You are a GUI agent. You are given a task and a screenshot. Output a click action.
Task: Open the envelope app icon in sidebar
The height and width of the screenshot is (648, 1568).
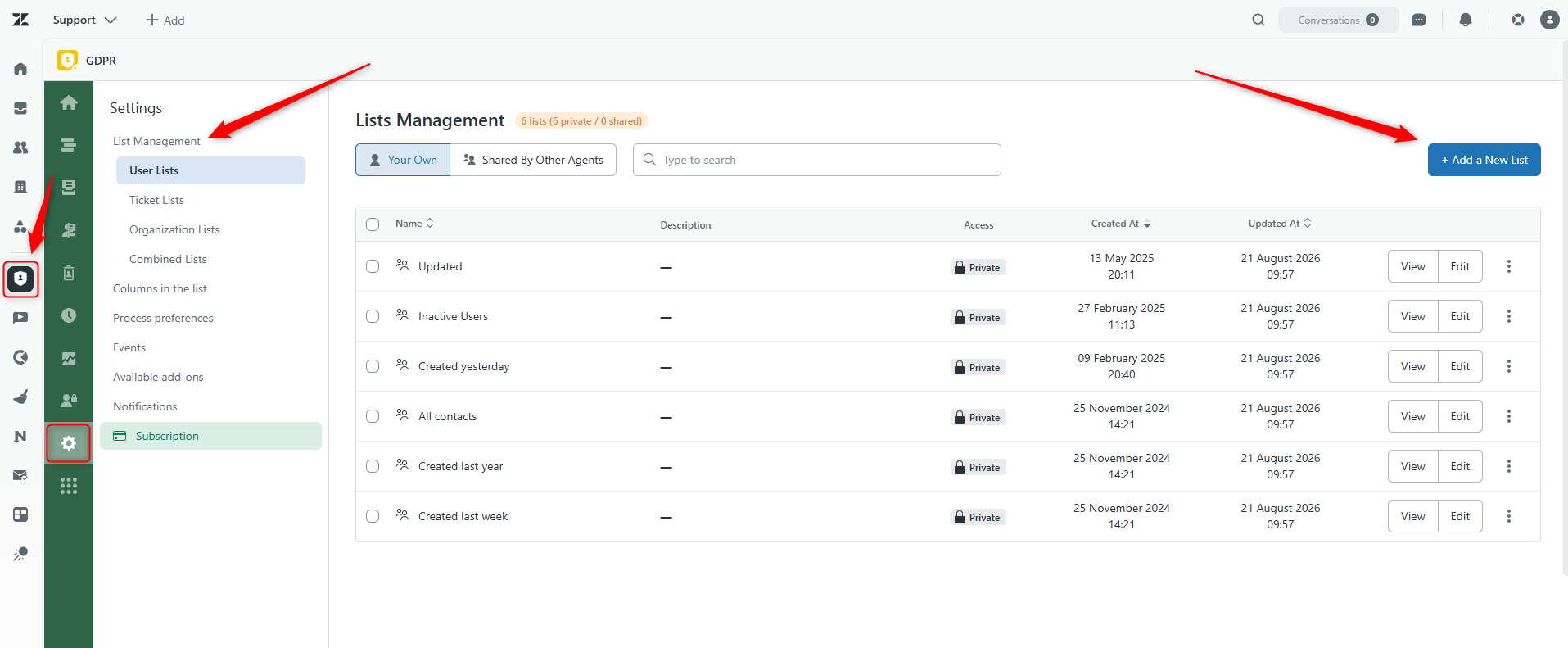pyautogui.click(x=20, y=475)
